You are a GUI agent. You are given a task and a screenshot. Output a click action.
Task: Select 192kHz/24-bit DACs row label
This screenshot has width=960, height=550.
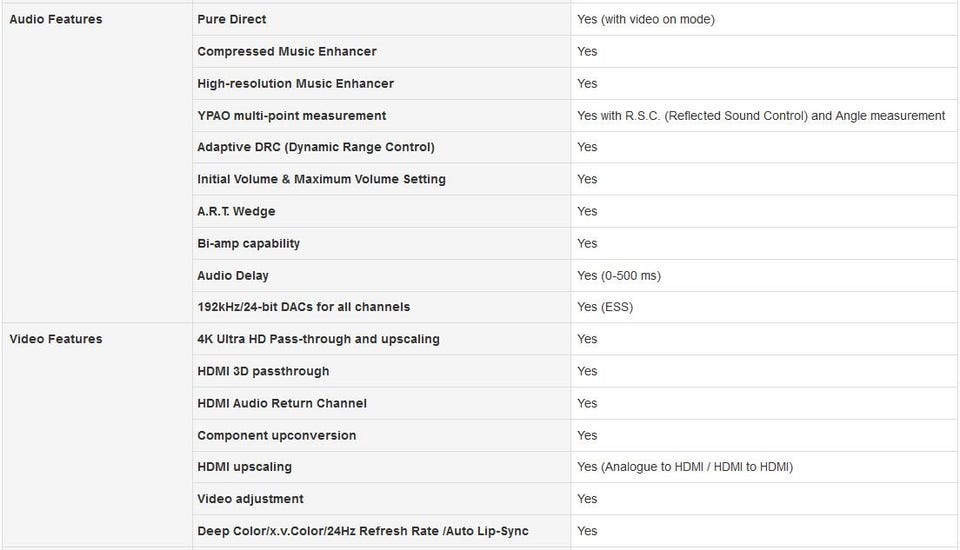click(x=304, y=307)
